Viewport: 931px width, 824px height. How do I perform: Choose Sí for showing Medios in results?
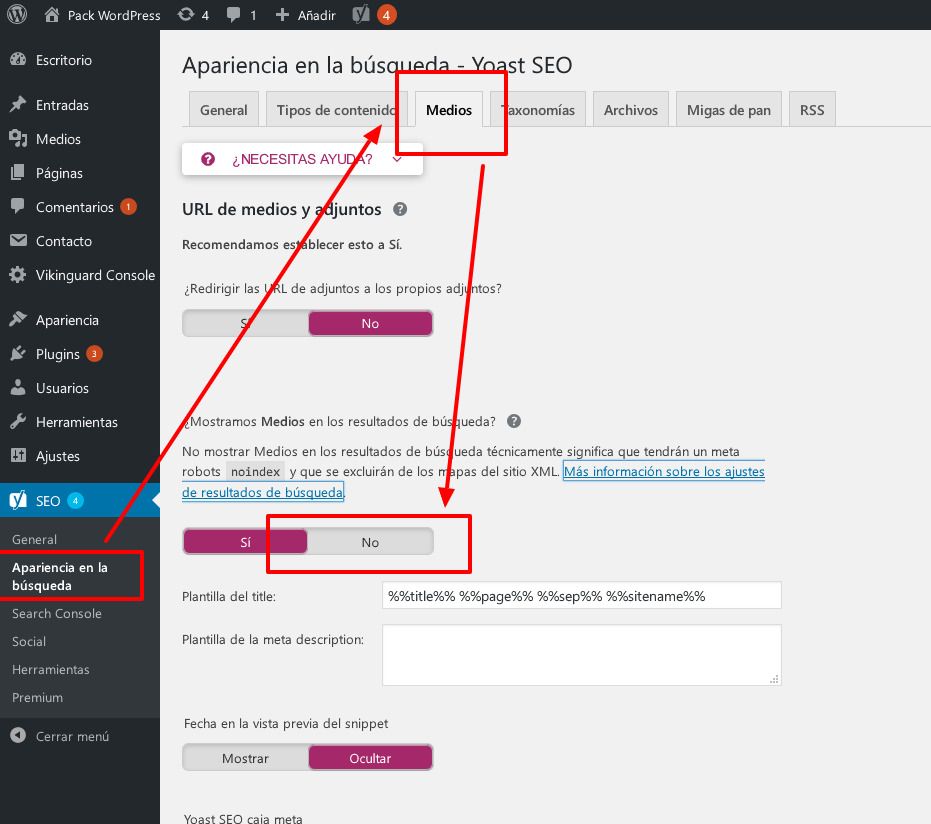coord(245,542)
